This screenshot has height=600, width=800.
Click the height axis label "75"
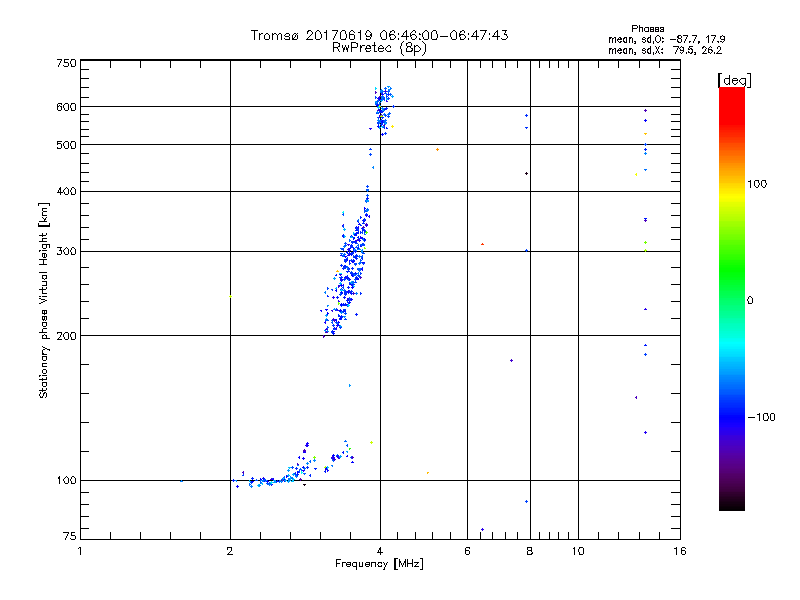coord(70,536)
